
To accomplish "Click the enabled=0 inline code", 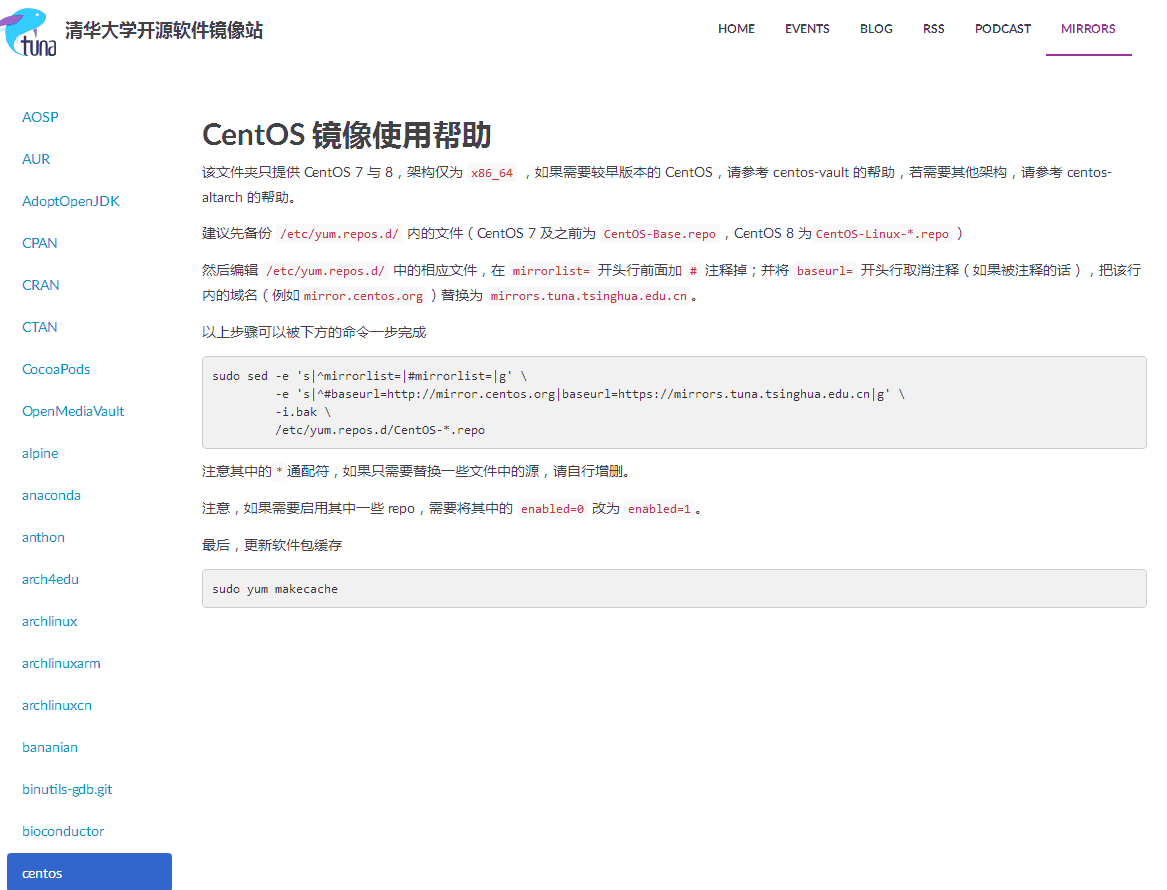I will (552, 509).
